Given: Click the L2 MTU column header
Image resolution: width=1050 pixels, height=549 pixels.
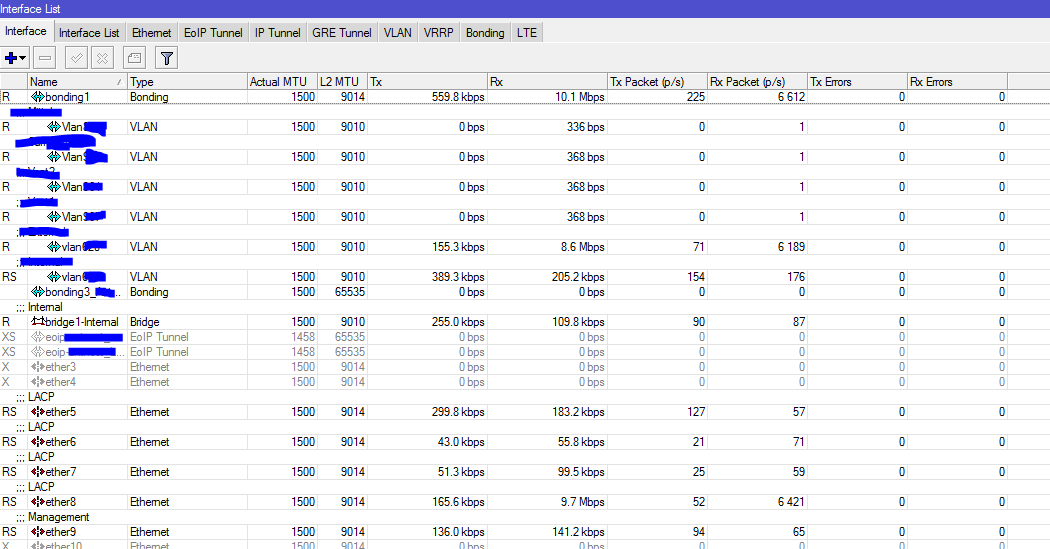Looking at the screenshot, I should click(342, 82).
